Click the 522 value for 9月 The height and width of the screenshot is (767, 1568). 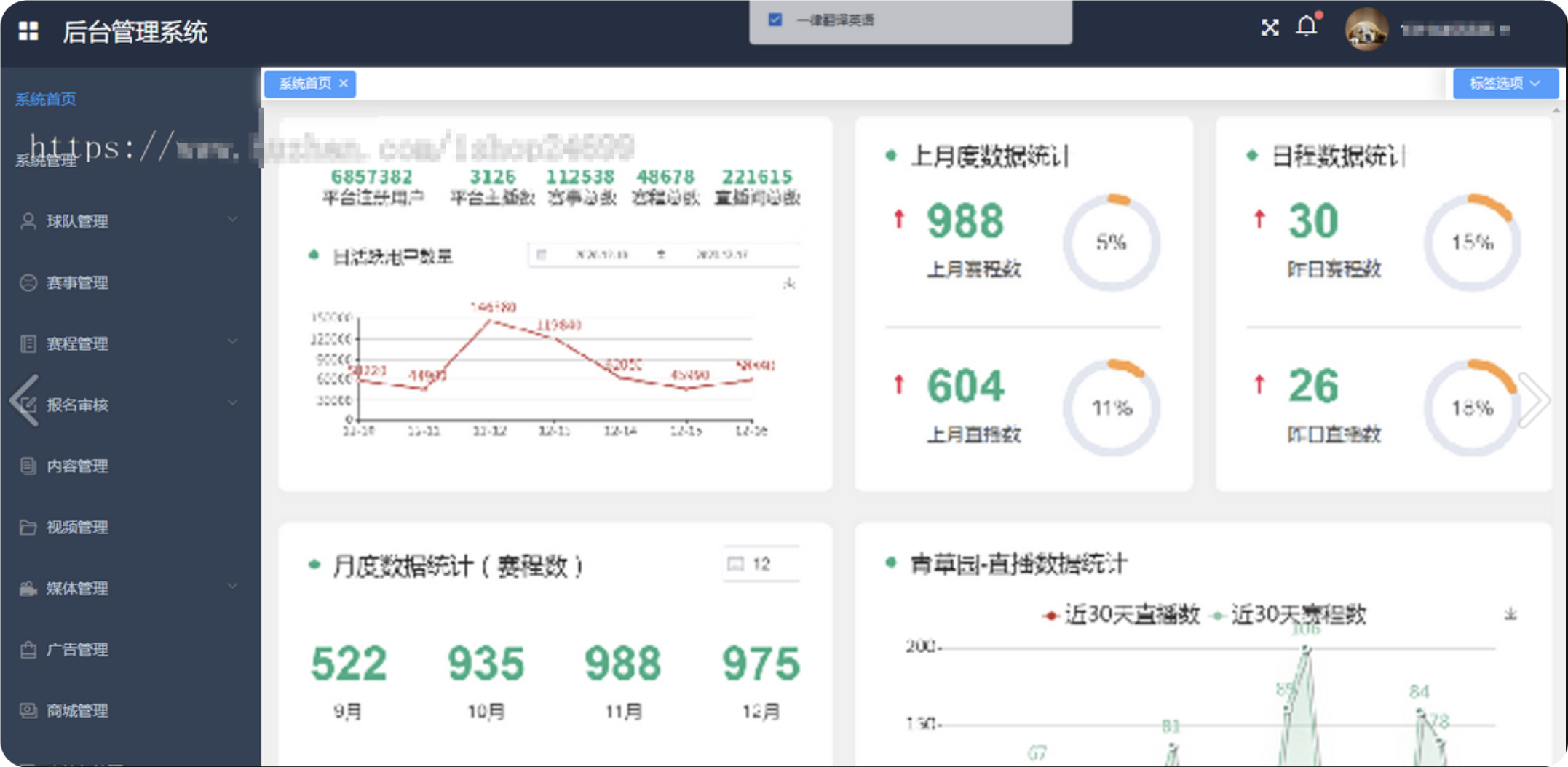coord(349,664)
